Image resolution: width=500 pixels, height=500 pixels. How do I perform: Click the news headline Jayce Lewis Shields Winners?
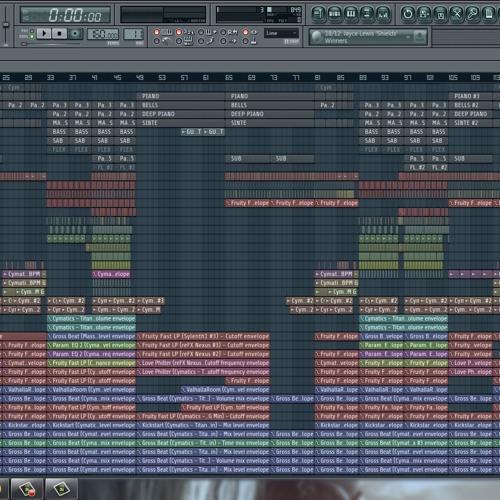tap(361, 37)
